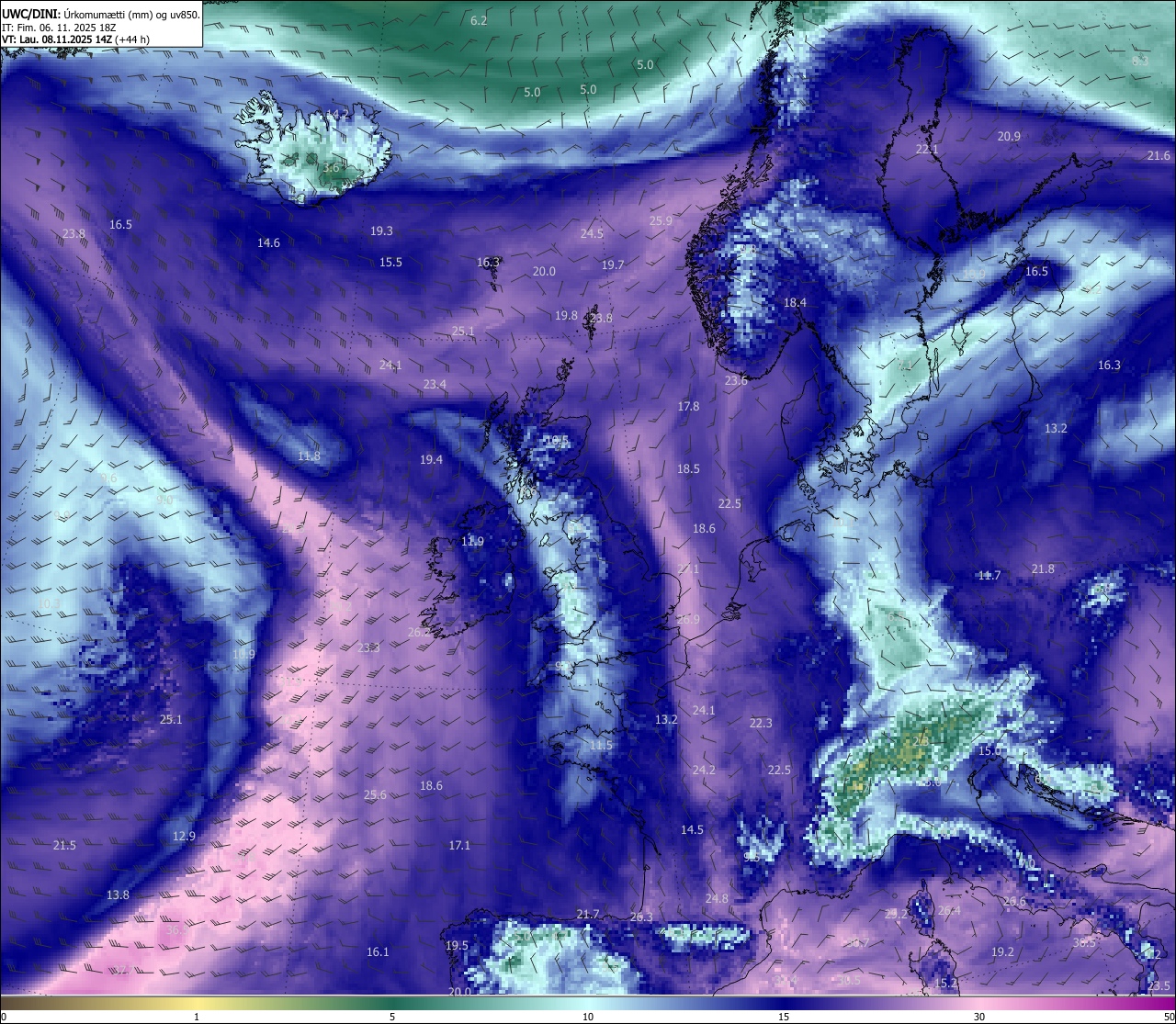The width and height of the screenshot is (1176, 1024).
Task: Click the map title 'UWC/DINI: Úrkomumætti (mm) og uv850.'
Action: click(101, 15)
